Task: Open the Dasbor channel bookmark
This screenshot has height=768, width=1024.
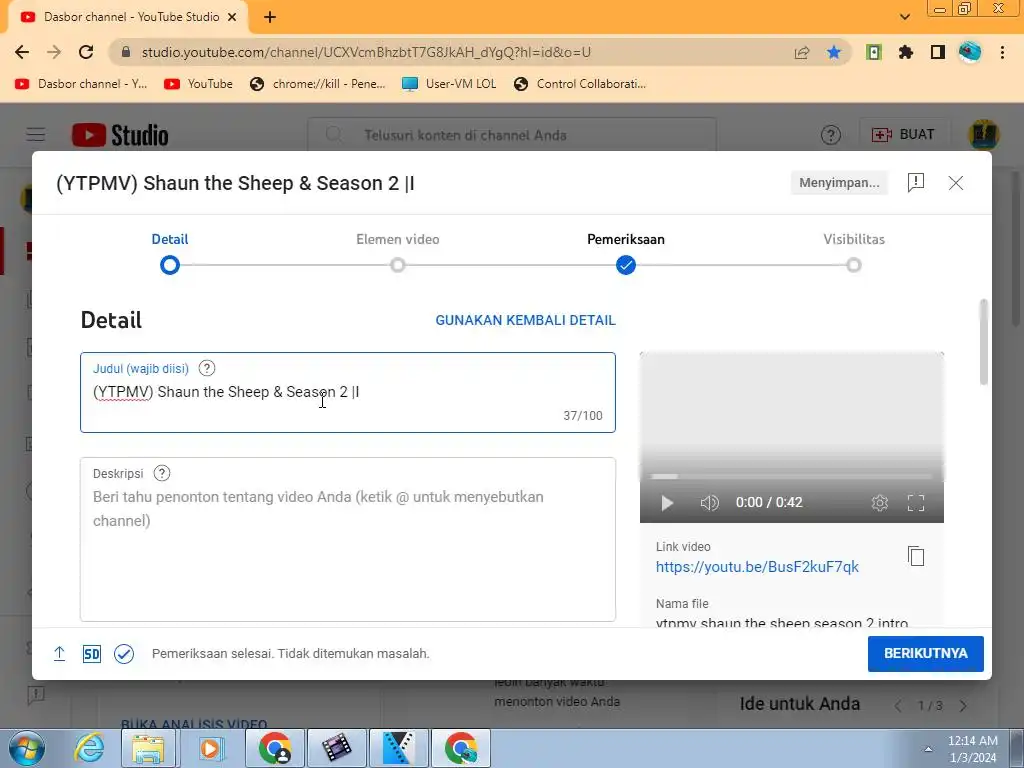Action: coord(81,84)
